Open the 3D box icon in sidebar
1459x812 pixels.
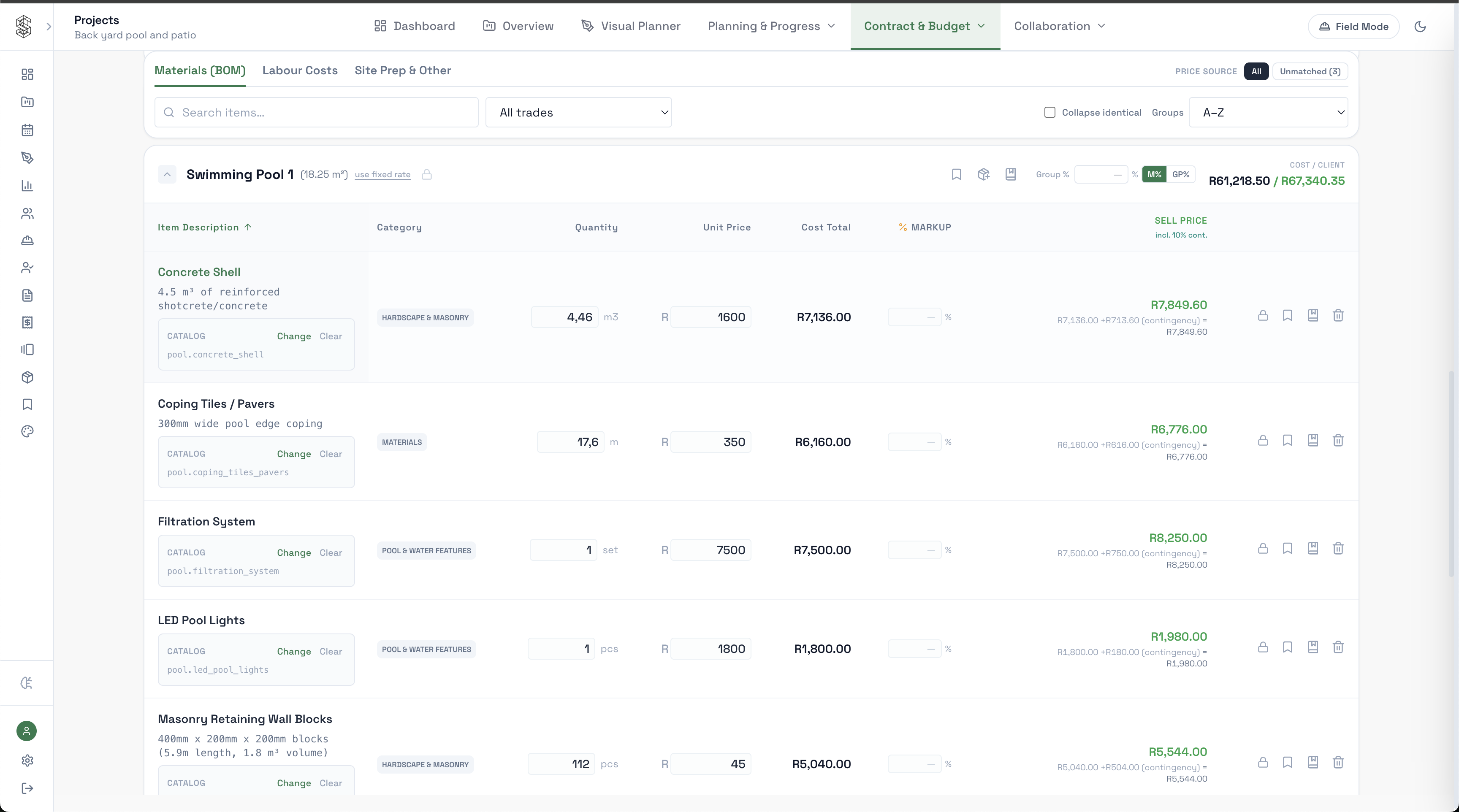tap(27, 377)
